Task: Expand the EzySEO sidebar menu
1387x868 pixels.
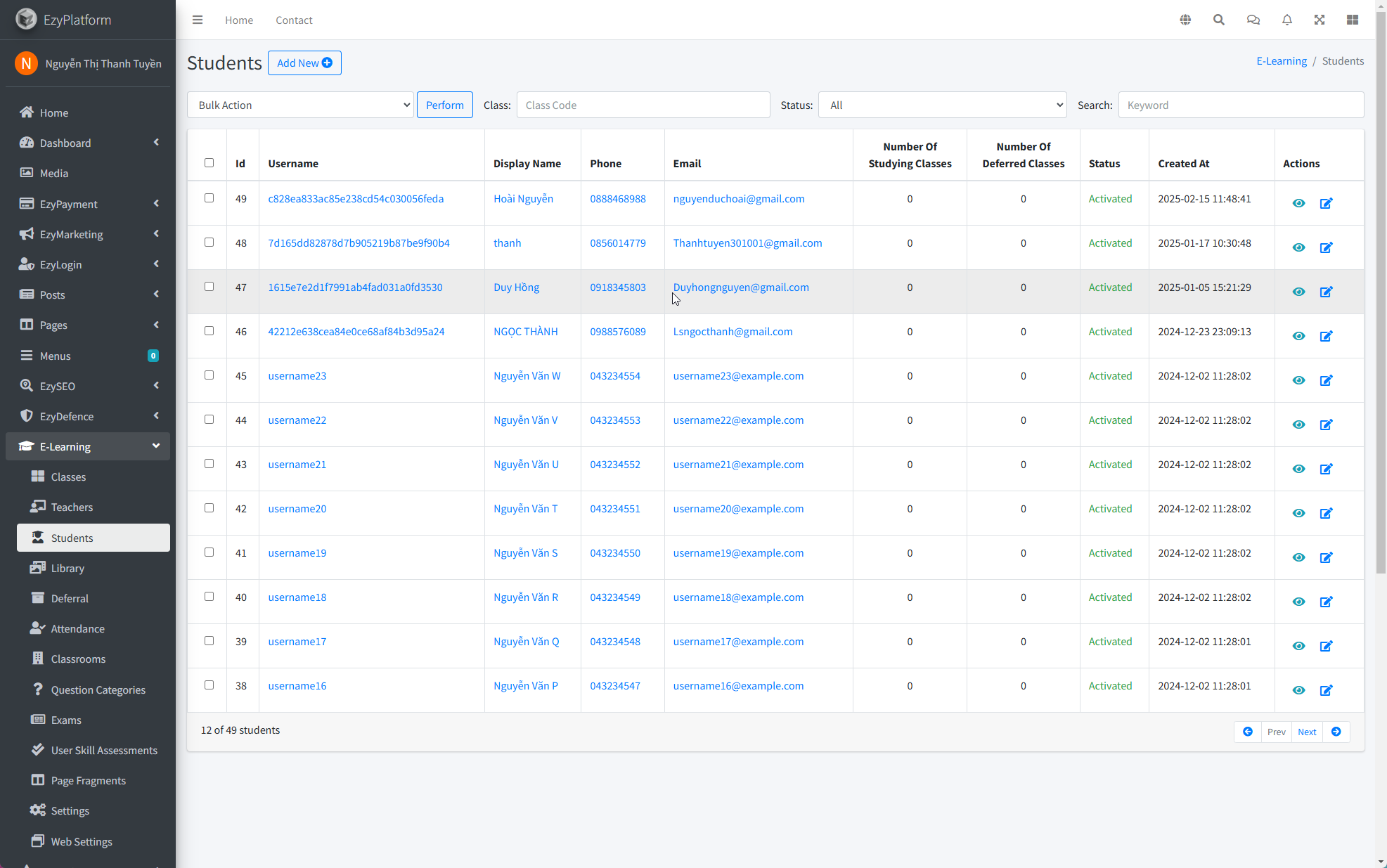Action: coord(88,386)
